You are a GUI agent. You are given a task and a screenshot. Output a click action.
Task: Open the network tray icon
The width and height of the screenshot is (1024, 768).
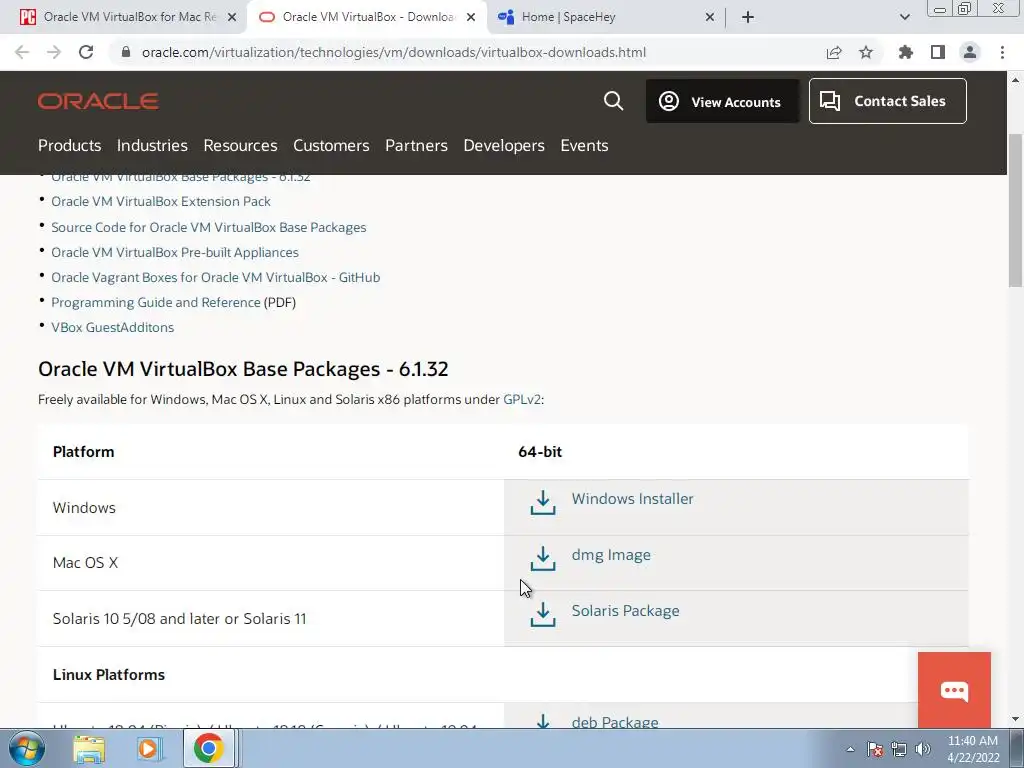click(x=899, y=749)
